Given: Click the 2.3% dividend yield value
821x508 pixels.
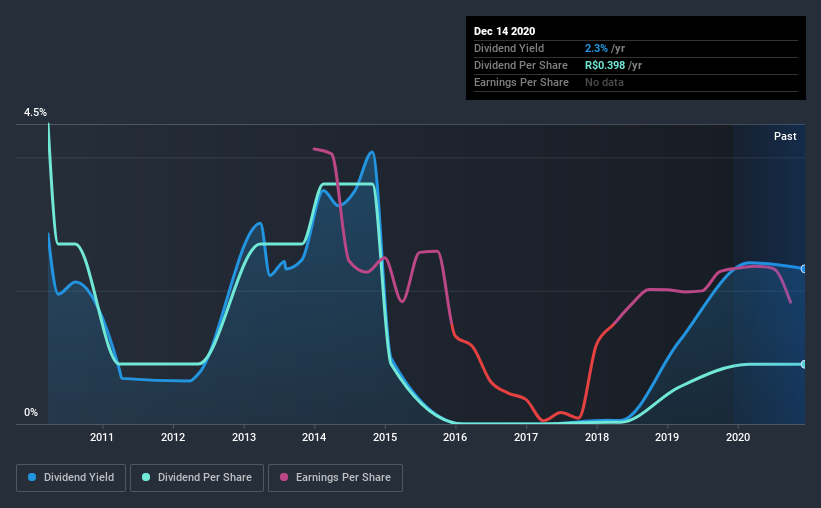Looking at the screenshot, I should coord(596,48).
